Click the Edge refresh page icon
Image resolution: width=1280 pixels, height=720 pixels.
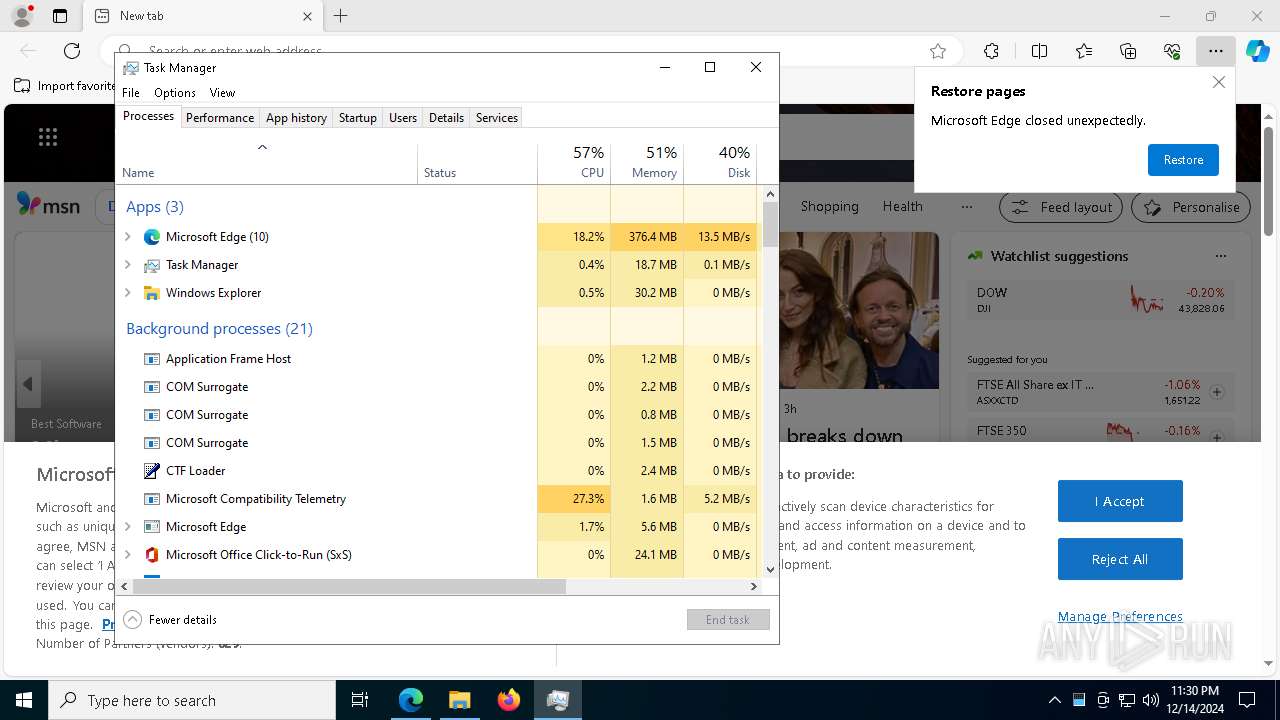[x=72, y=51]
